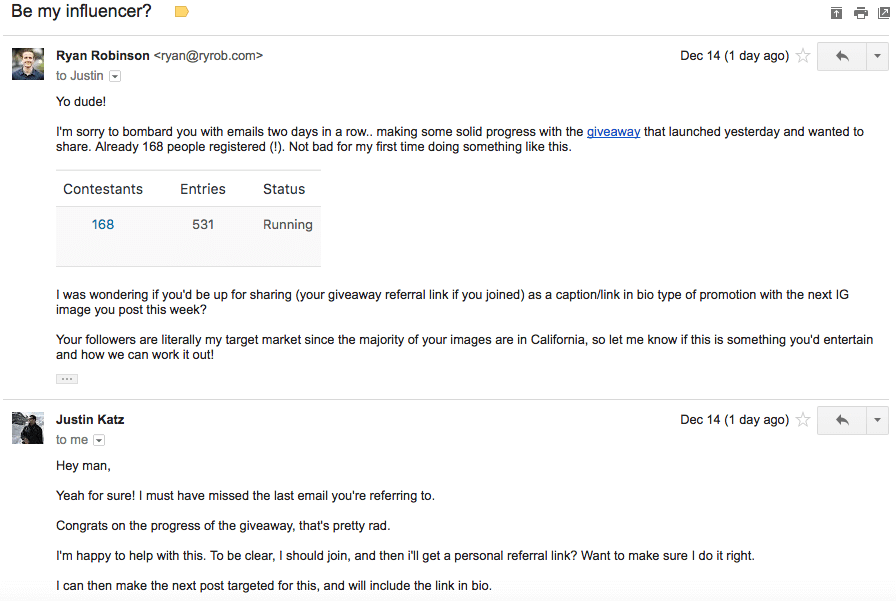Print the entire conversation
Screen dimensions: 896x601
(860, 12)
